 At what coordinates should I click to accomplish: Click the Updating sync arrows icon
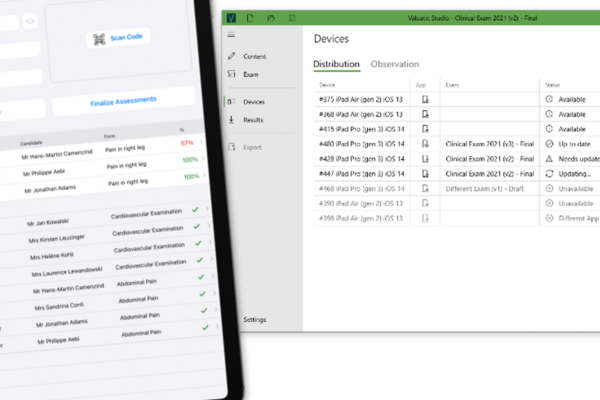[x=549, y=174]
